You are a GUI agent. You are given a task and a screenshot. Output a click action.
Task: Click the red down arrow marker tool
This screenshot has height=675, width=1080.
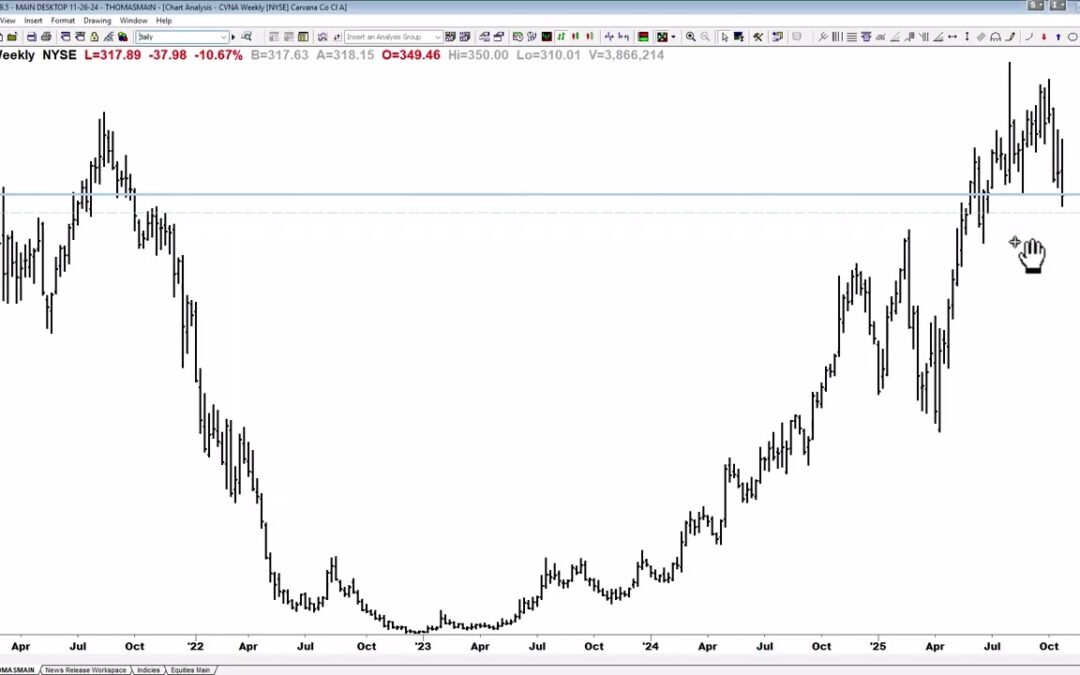coord(1044,37)
